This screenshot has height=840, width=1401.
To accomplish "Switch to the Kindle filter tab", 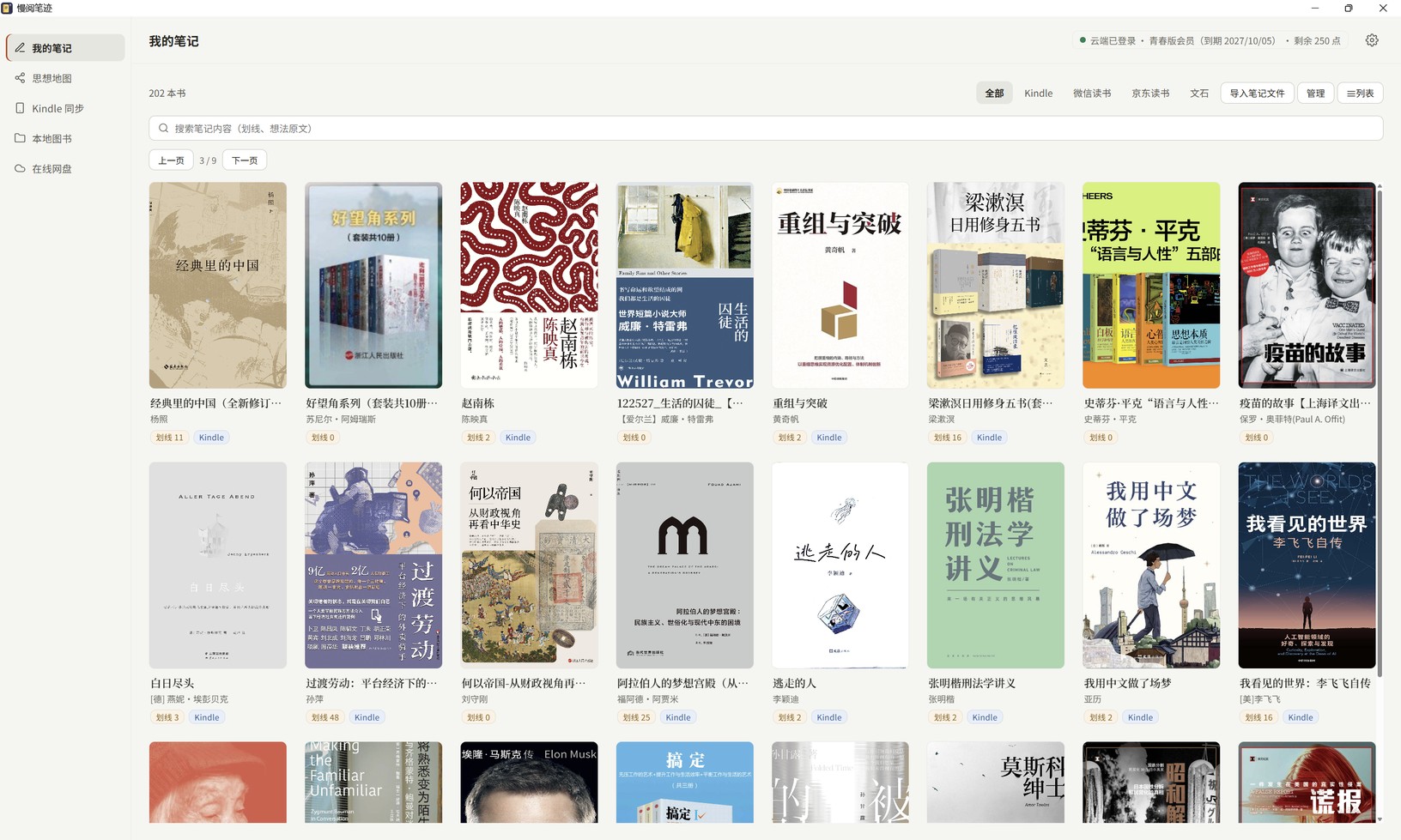I will pos(1038,93).
